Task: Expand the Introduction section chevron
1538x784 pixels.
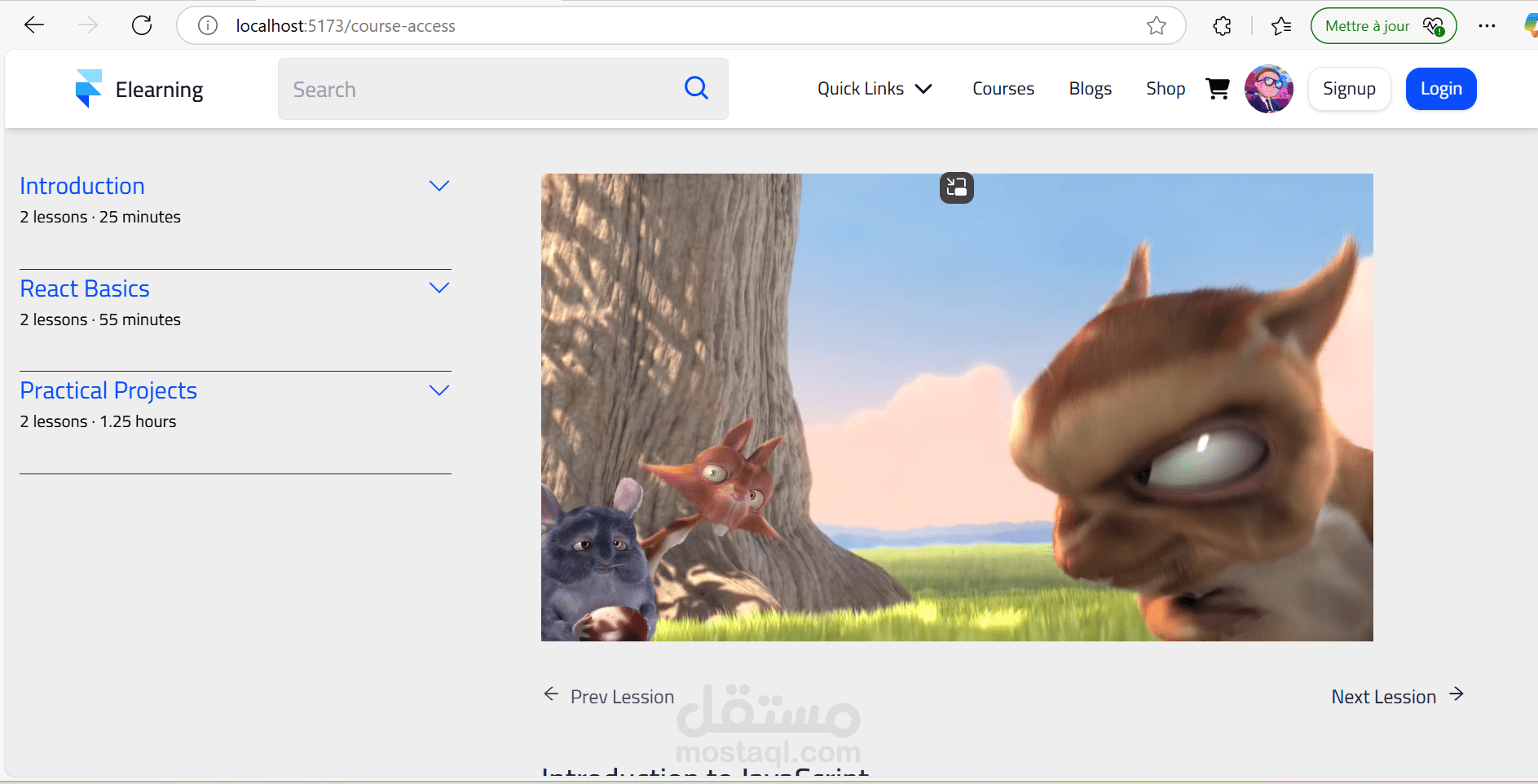Action: click(x=439, y=186)
